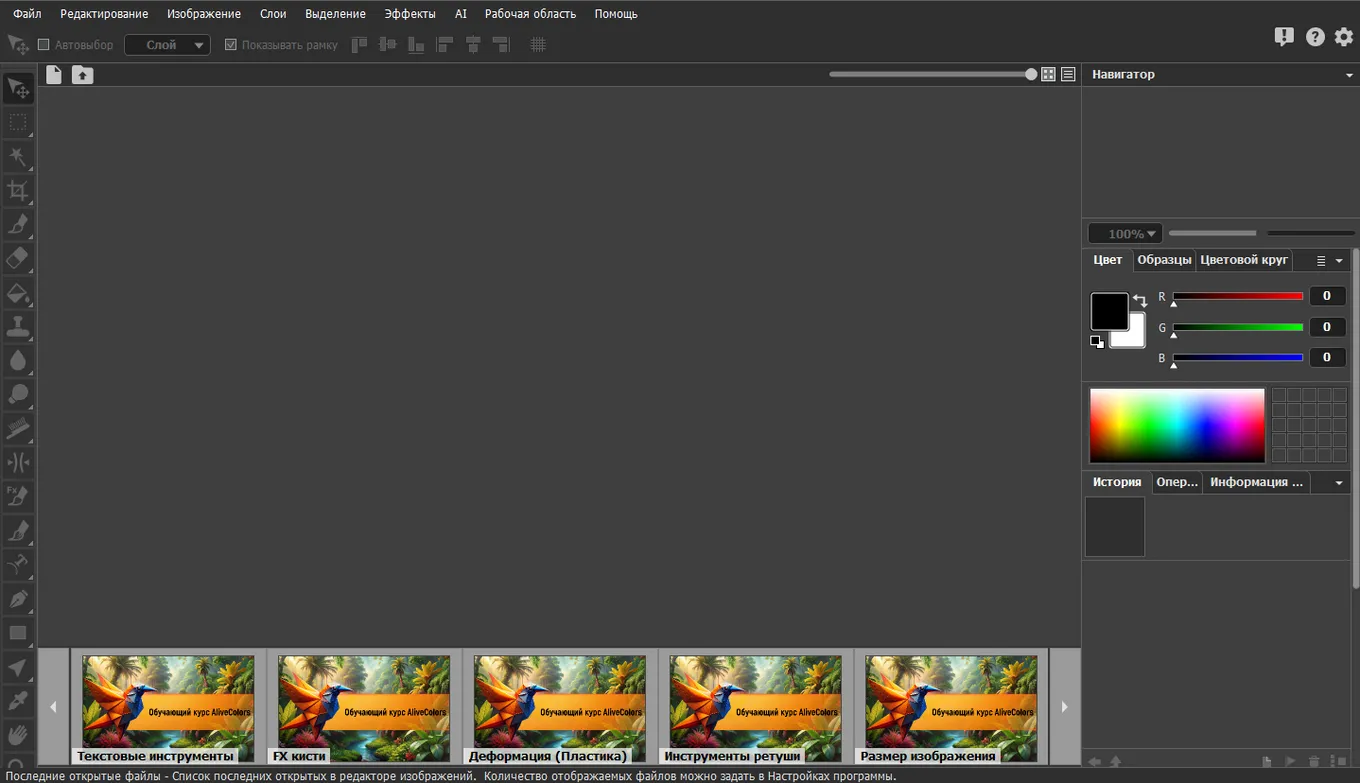The height and width of the screenshot is (783, 1360).
Task: Expand the Навигатор panel menu arrow
Action: (1349, 75)
